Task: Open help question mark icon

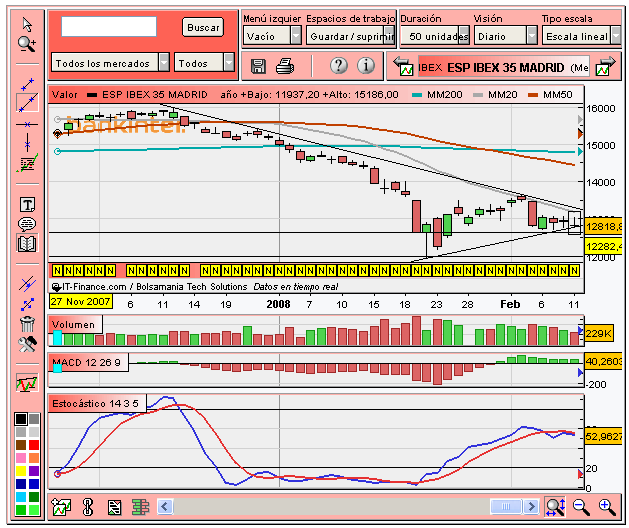Action: pos(339,65)
